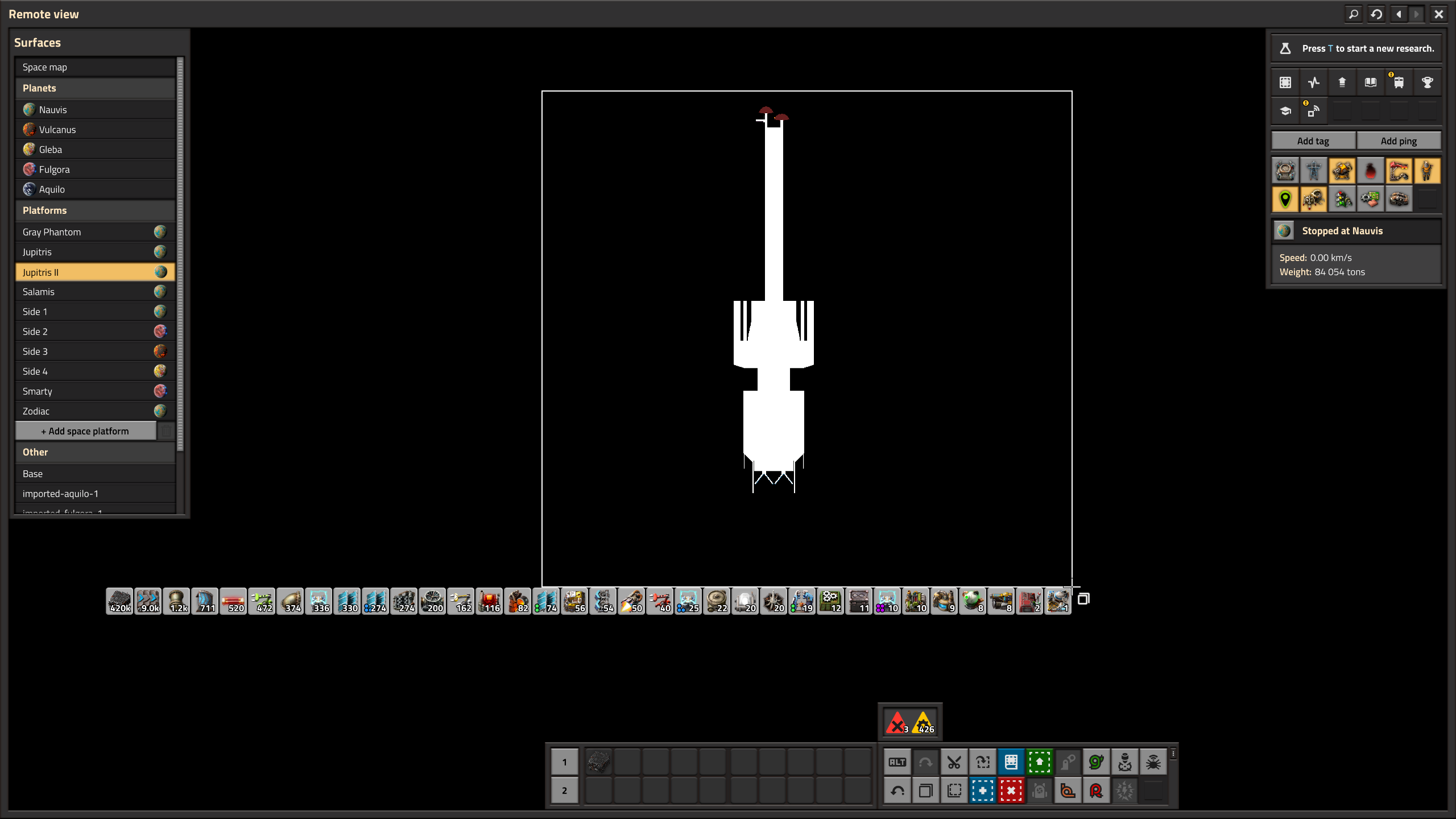This screenshot has width=1456, height=819.
Task: Toggle the player character map filter
Action: coord(1427,171)
